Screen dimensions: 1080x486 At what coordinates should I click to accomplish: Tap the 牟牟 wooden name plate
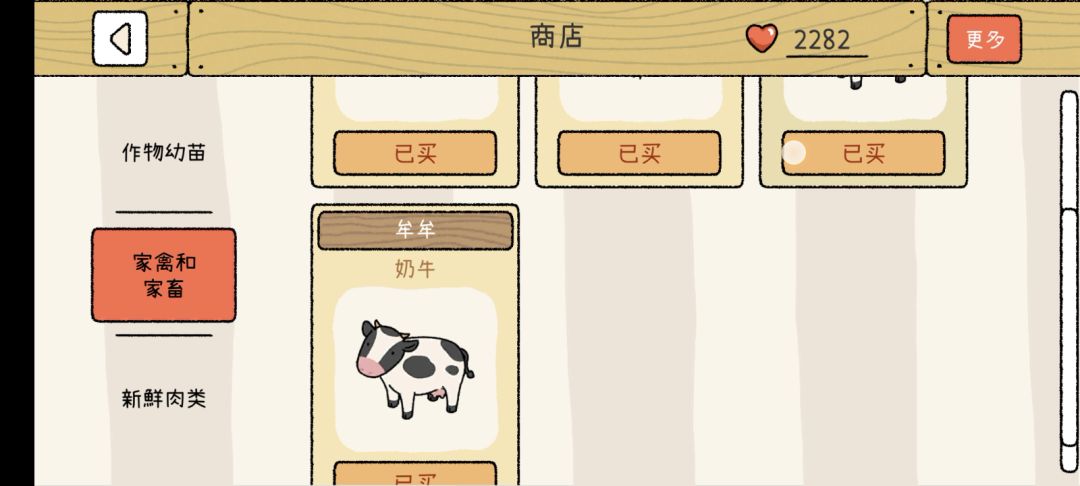tap(415, 231)
